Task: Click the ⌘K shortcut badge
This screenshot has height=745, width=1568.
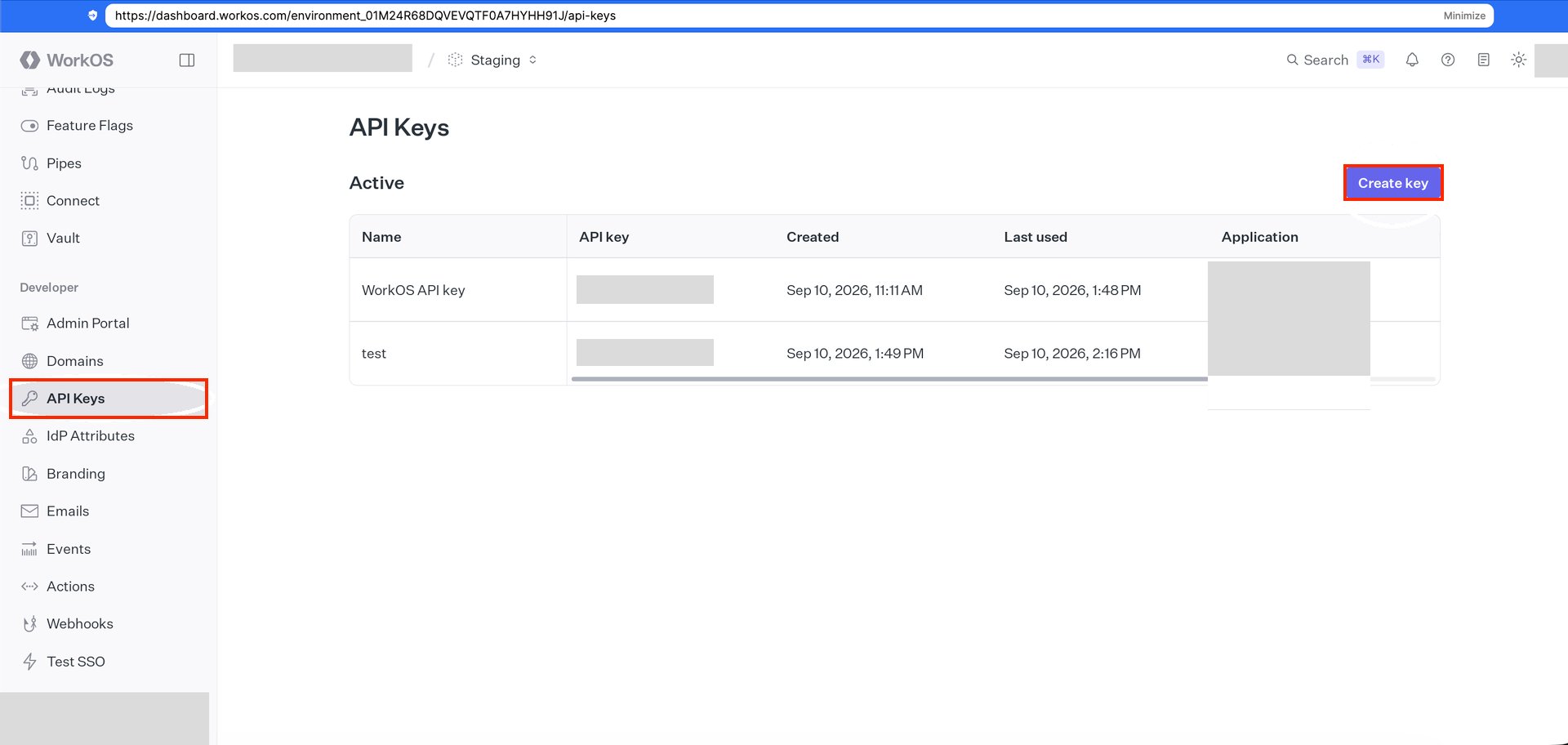Action: (x=1370, y=60)
